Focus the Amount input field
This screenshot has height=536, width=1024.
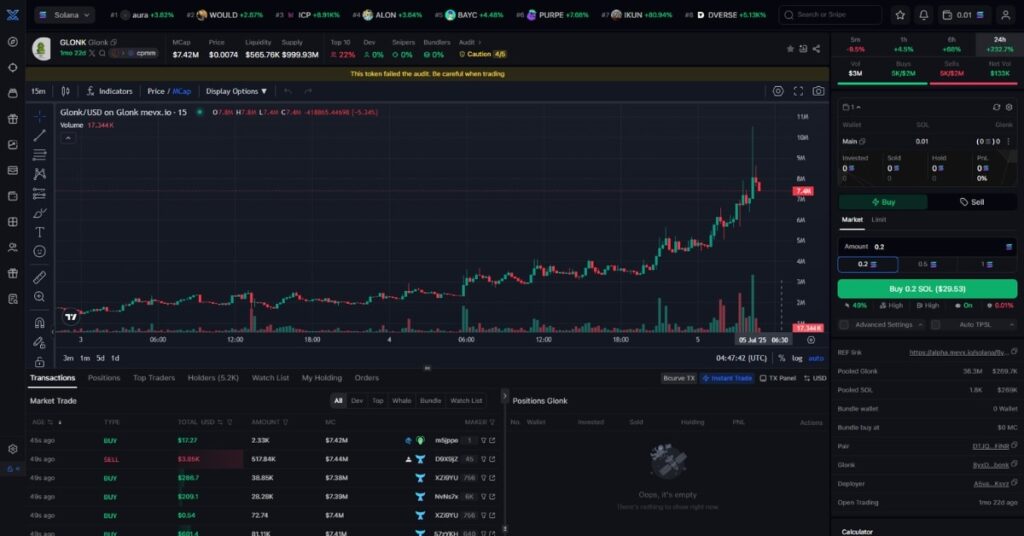tap(927, 247)
